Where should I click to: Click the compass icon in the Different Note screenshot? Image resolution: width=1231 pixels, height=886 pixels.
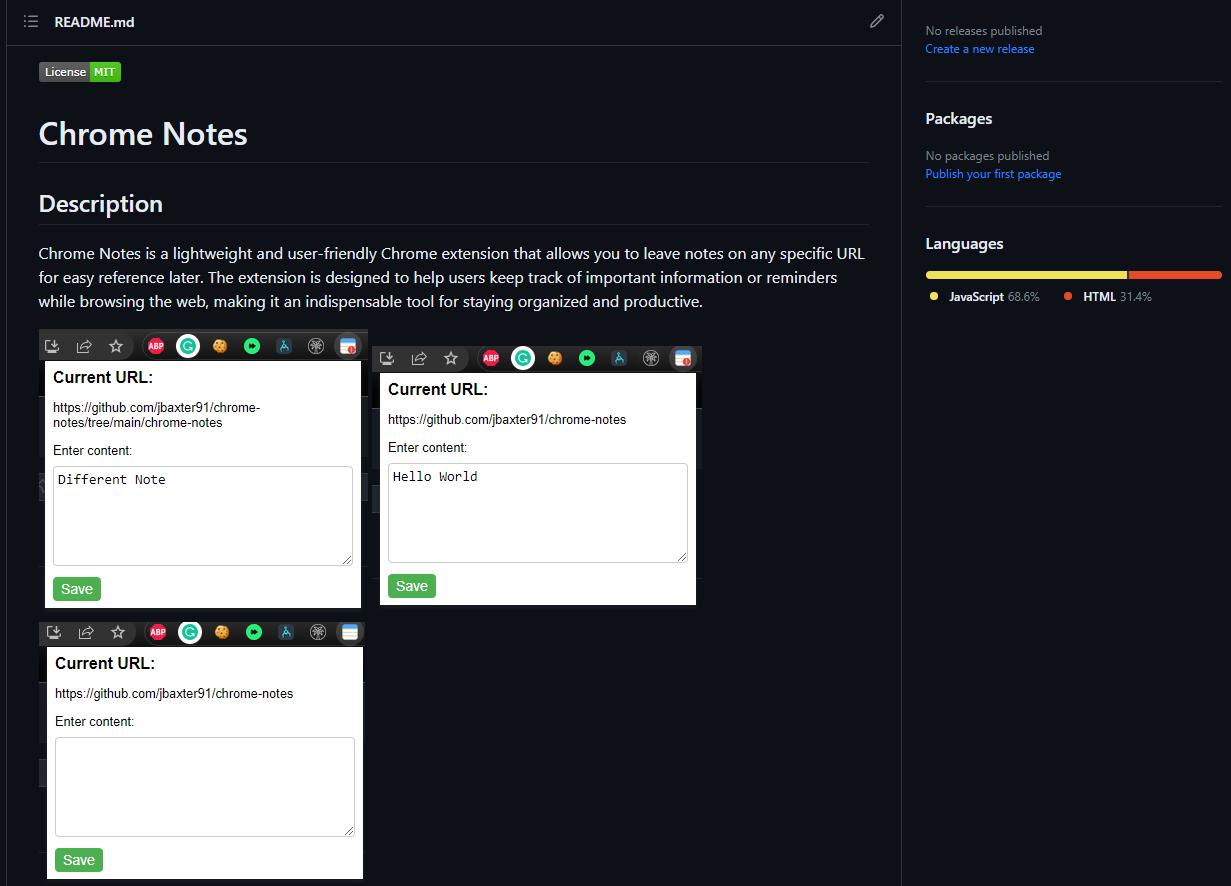284,346
